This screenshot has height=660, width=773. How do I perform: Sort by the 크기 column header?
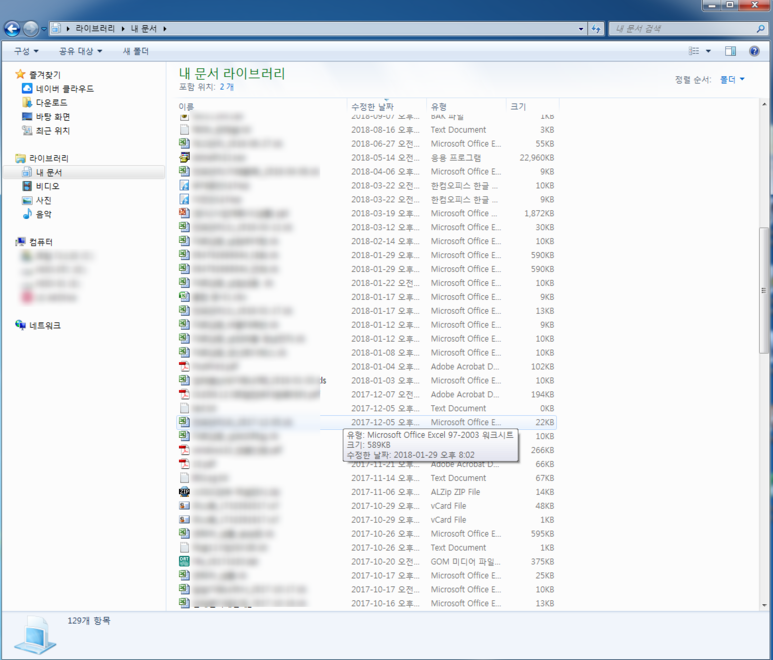[x=518, y=106]
